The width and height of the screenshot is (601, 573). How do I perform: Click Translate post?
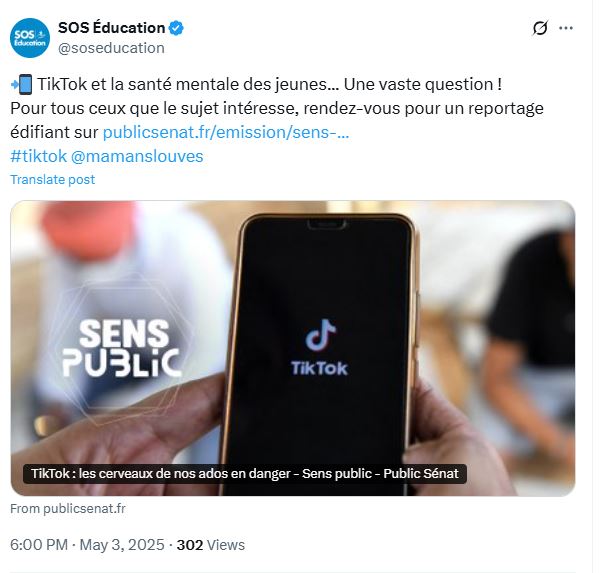point(53,179)
